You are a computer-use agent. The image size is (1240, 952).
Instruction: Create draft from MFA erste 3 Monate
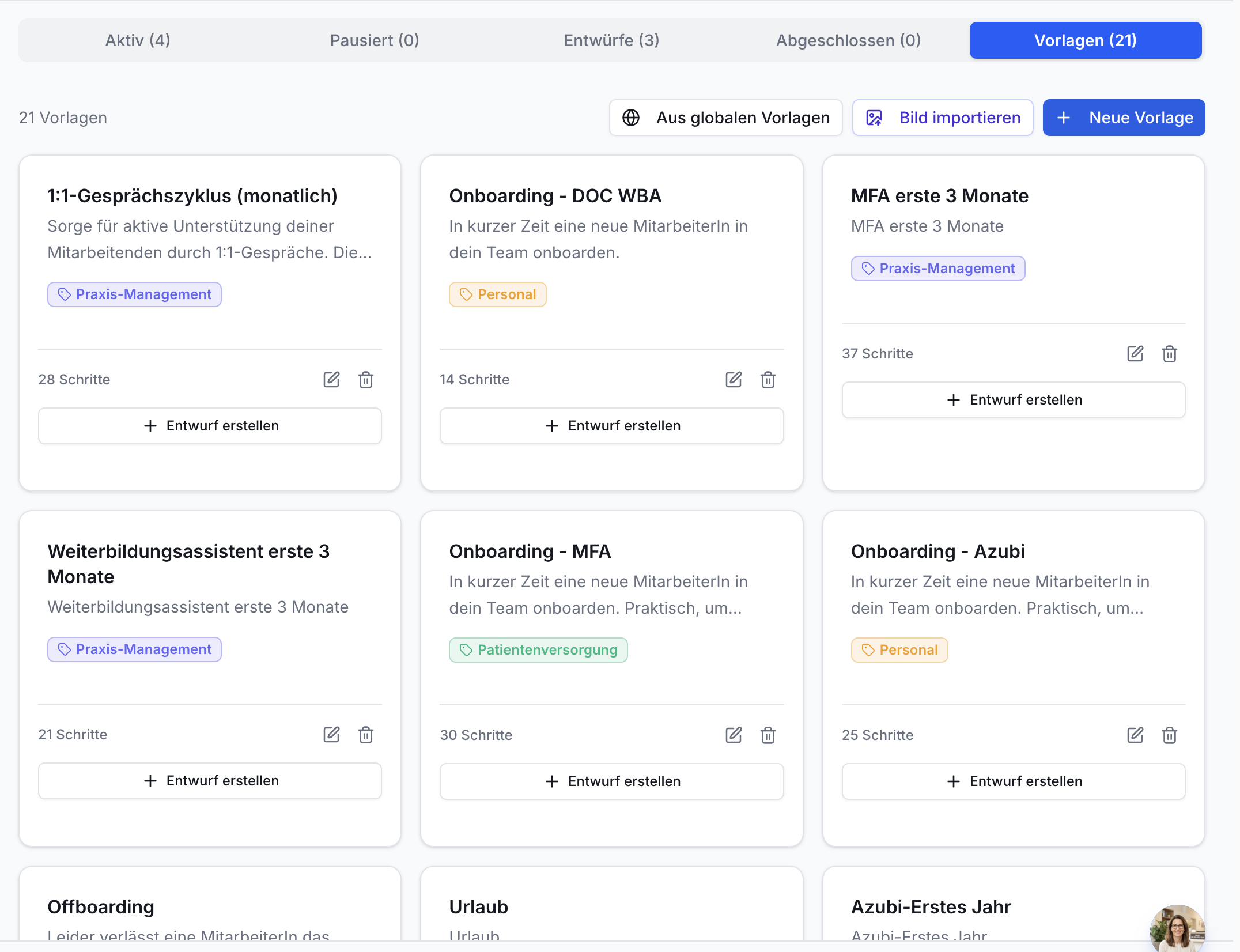click(1014, 400)
